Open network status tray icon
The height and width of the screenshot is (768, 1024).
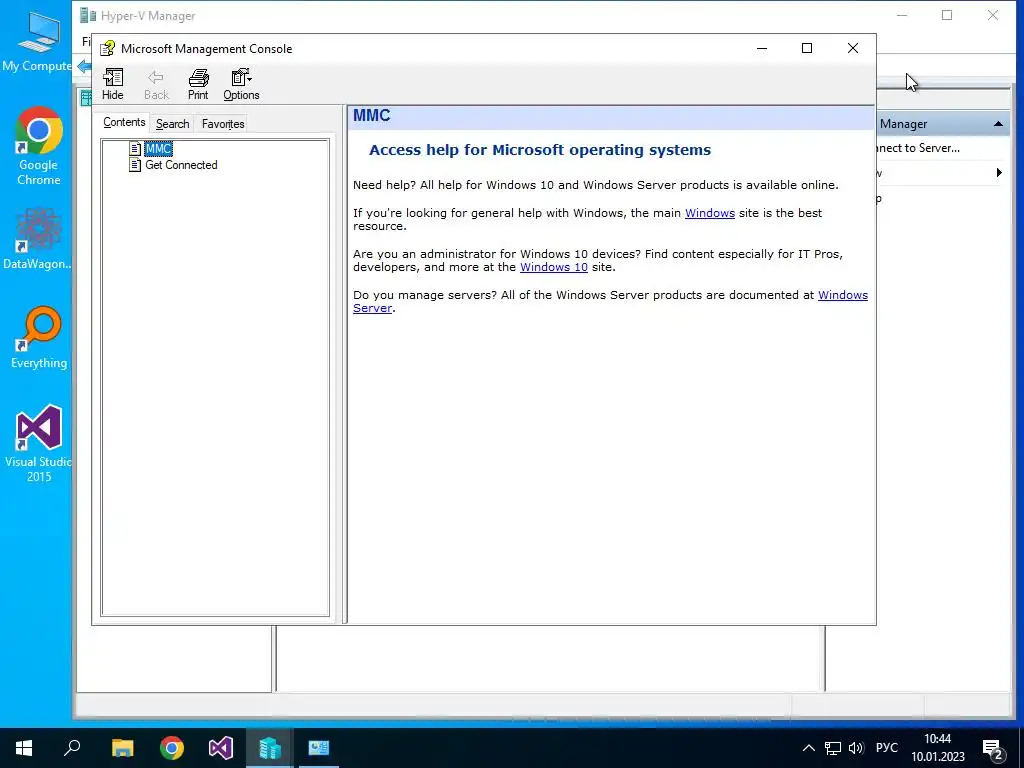coord(832,748)
